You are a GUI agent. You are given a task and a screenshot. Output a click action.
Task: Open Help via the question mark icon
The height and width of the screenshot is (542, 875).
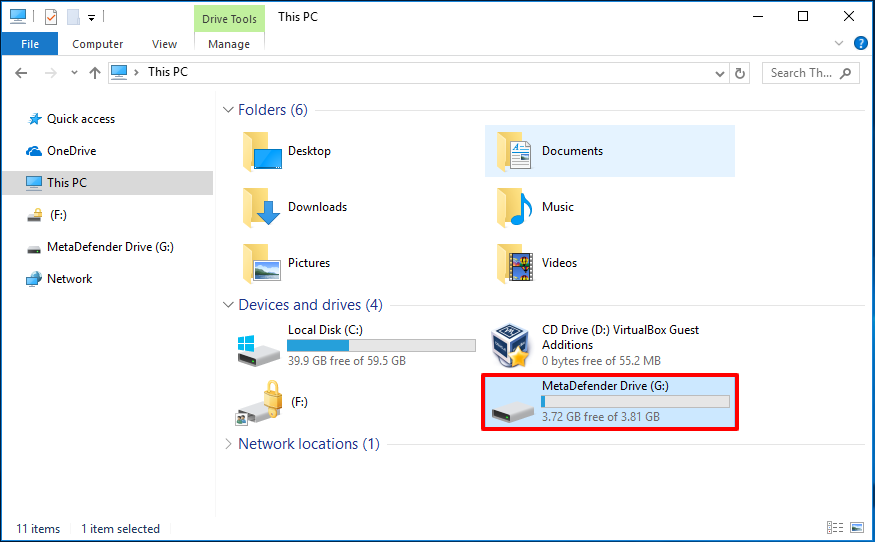pos(860,43)
